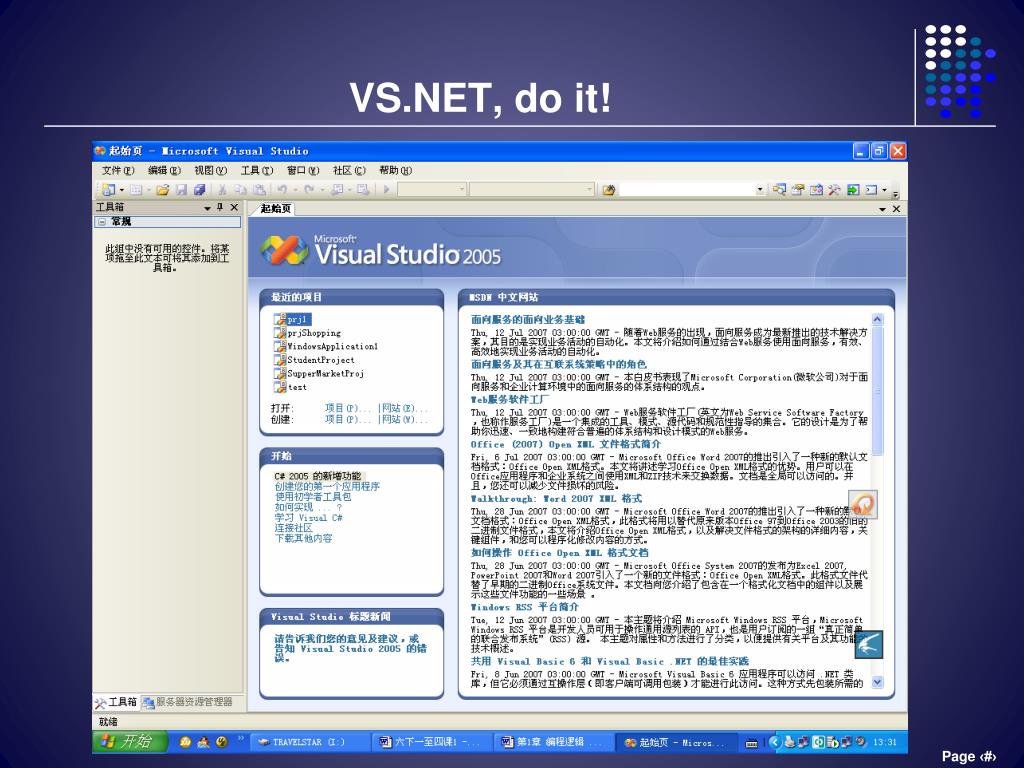Open Toolbox hammer-wrench toolbar icon
The width and height of the screenshot is (1024, 768).
[x=834, y=189]
